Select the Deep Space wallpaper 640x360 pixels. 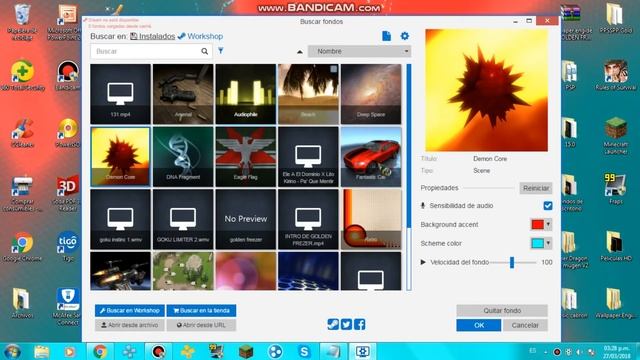coord(371,94)
